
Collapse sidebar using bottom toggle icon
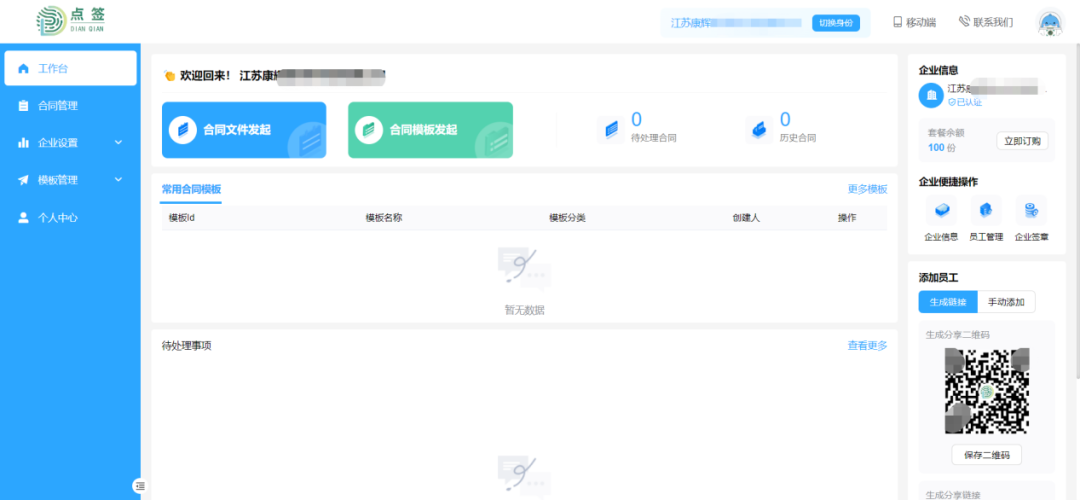tap(140, 486)
